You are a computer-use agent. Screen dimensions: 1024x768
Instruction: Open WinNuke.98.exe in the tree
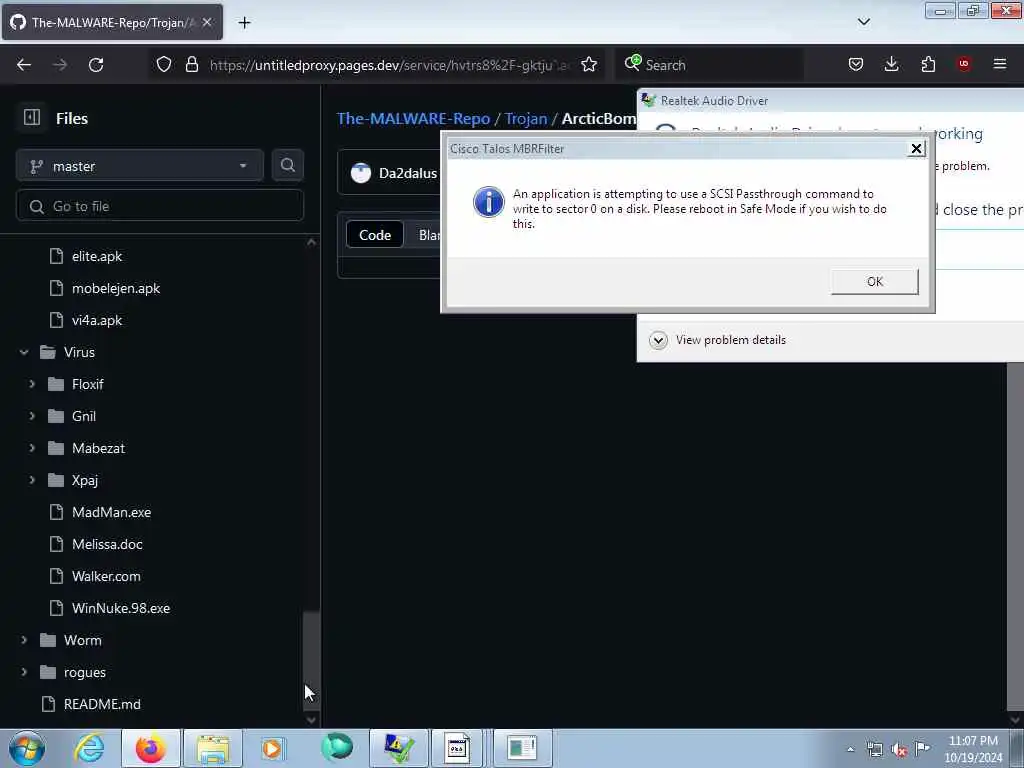click(x=121, y=608)
